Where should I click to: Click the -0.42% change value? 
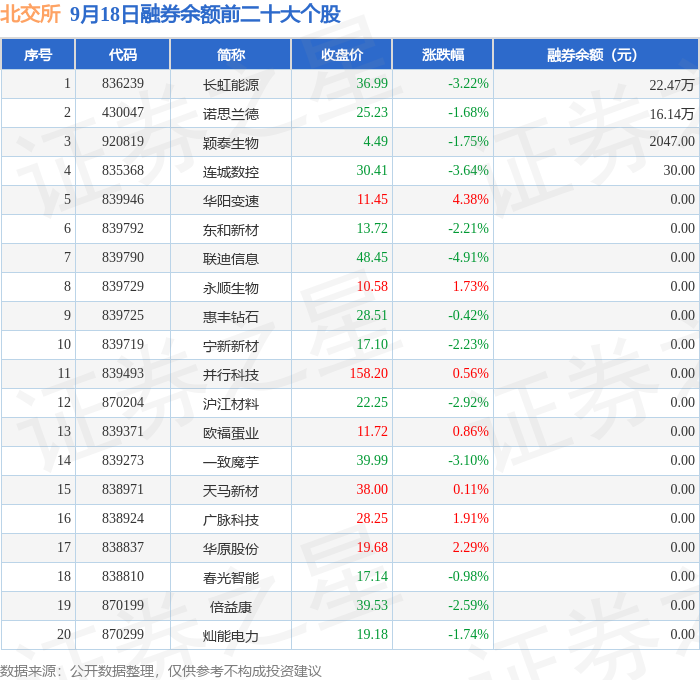coord(468,316)
